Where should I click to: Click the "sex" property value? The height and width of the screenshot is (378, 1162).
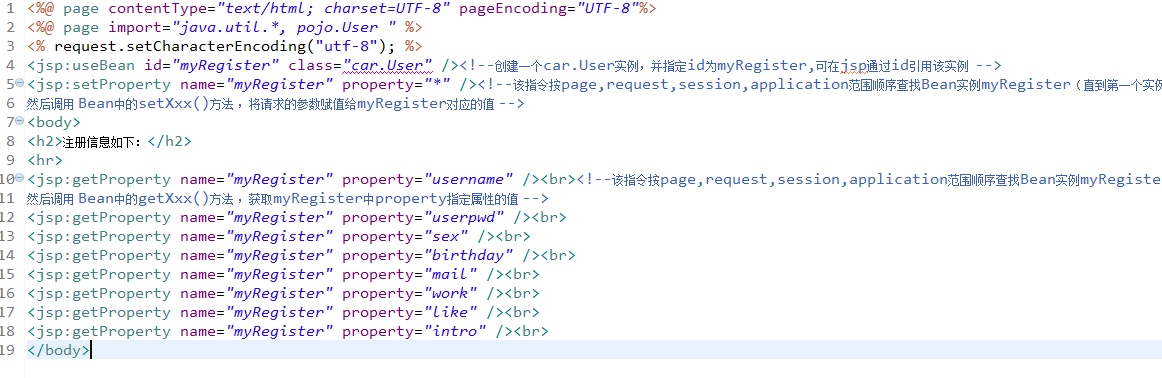point(445,236)
